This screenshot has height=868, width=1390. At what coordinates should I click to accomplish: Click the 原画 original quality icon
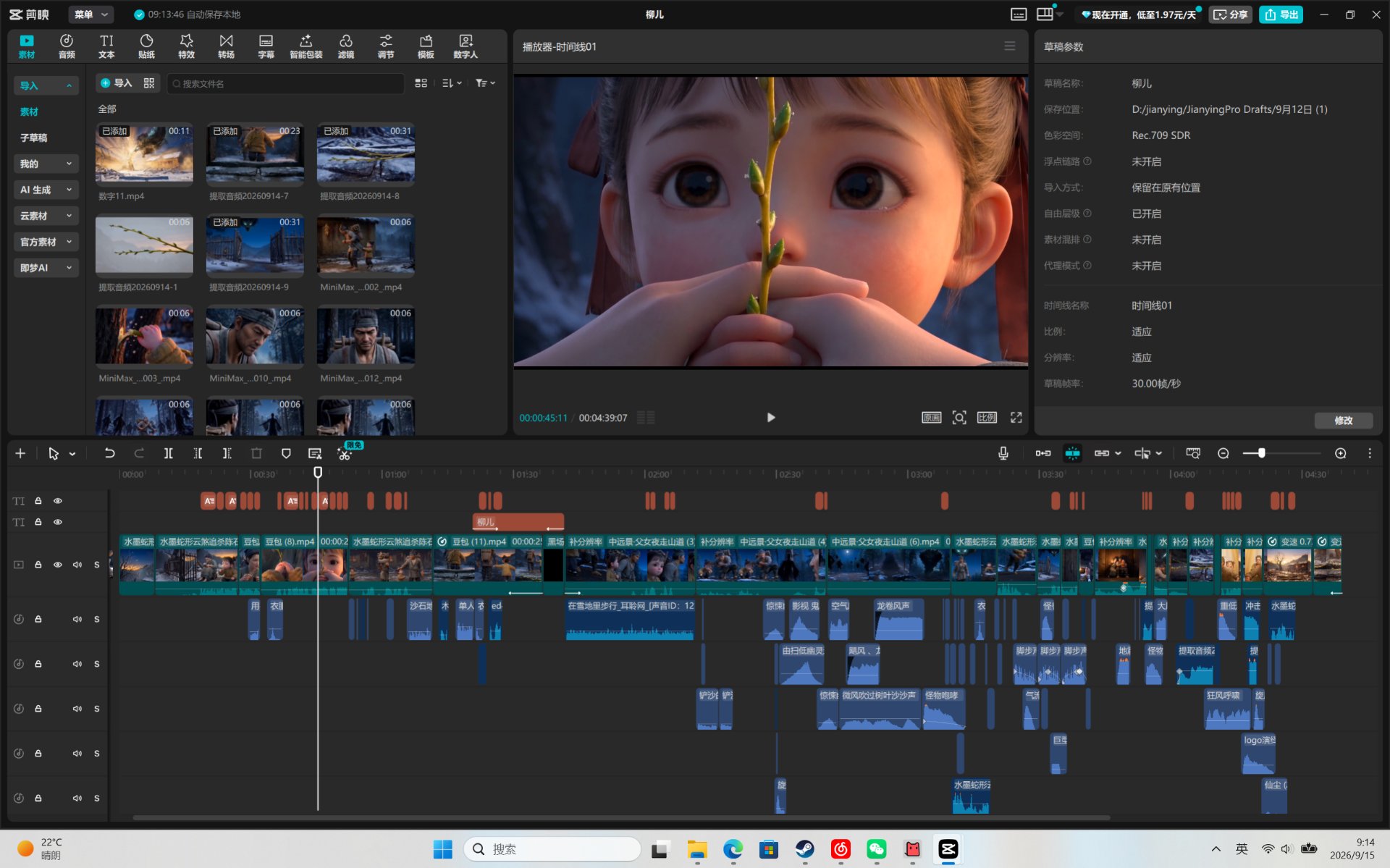[931, 418]
